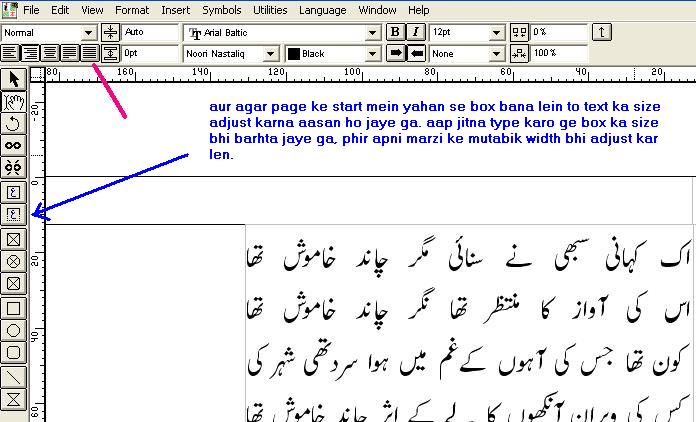Enable justified text alignment
This screenshot has height=422, width=696.
tap(62, 53)
